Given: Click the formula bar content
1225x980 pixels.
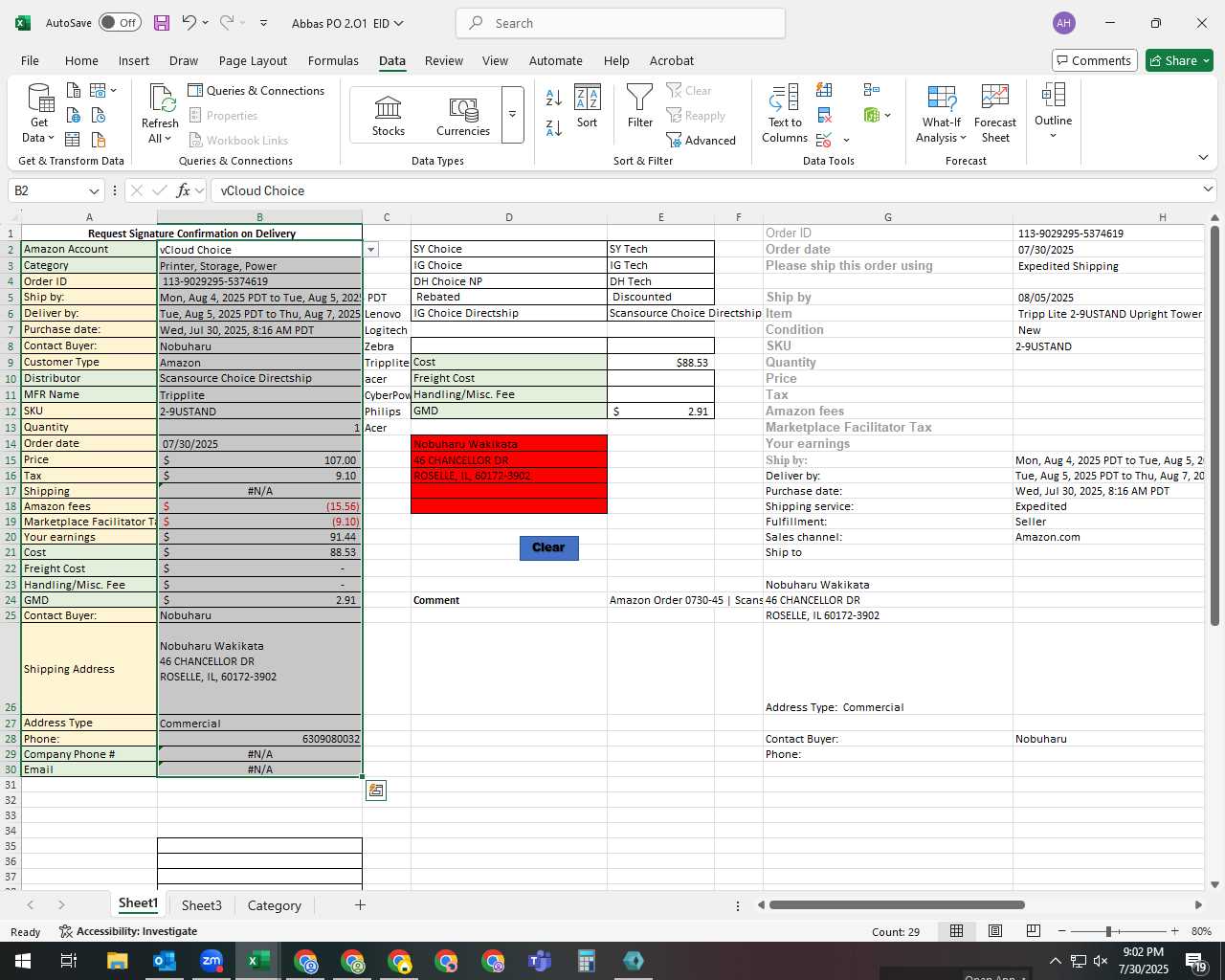Looking at the screenshot, I should point(708,190).
